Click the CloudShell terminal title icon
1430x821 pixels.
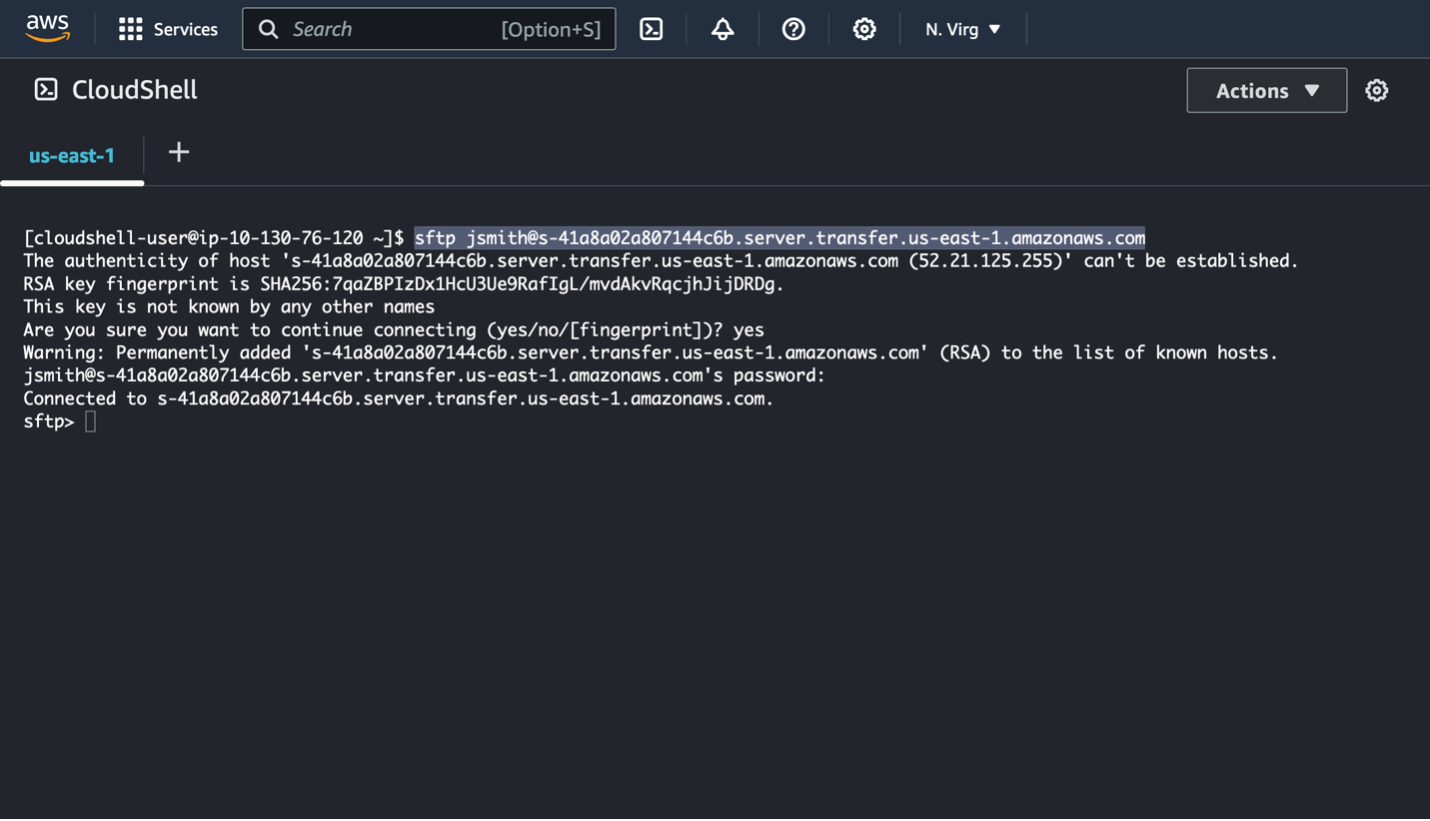pyautogui.click(x=46, y=89)
